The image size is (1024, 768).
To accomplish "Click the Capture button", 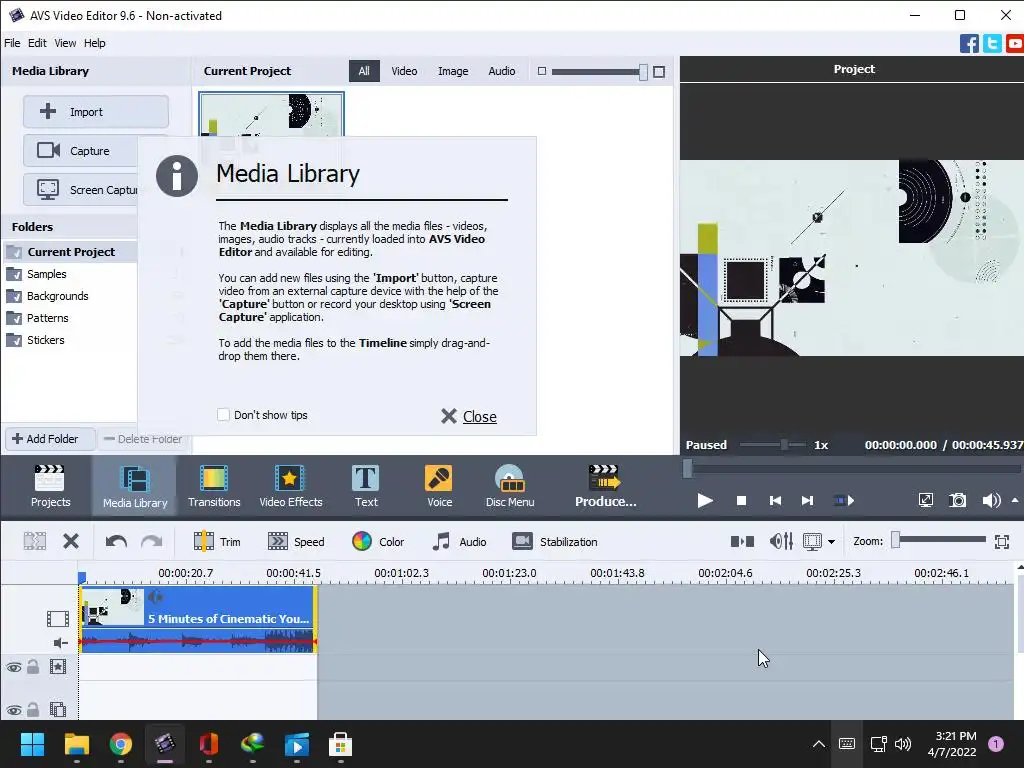I will 80,151.
